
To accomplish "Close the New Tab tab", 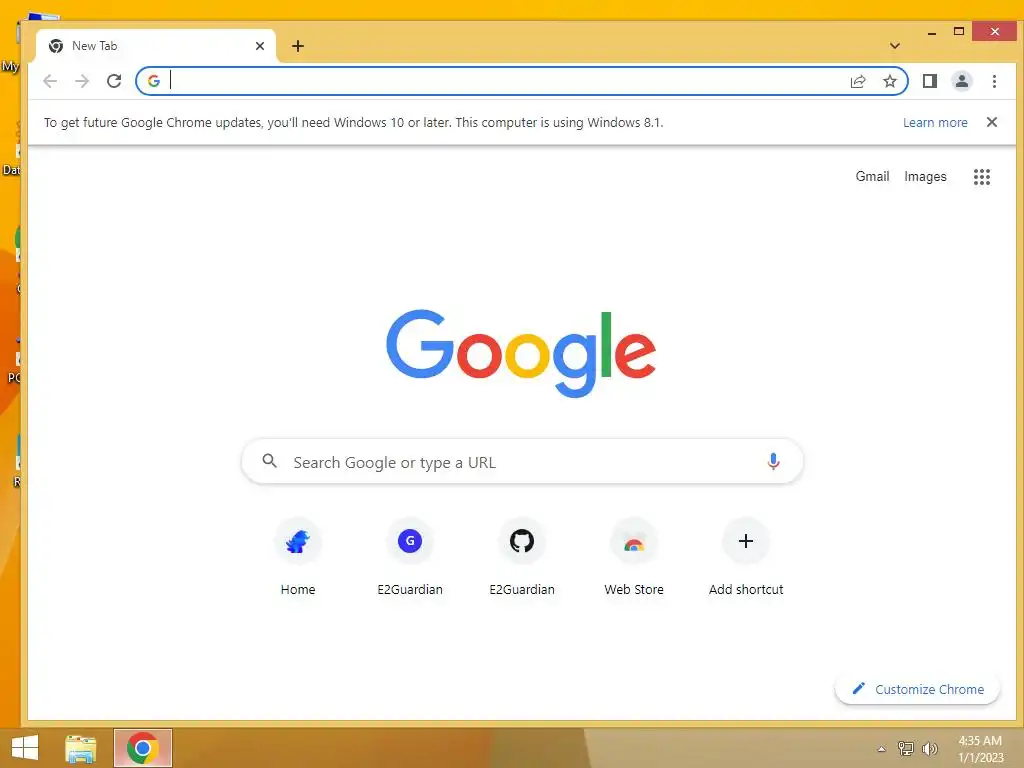I will pyautogui.click(x=260, y=46).
